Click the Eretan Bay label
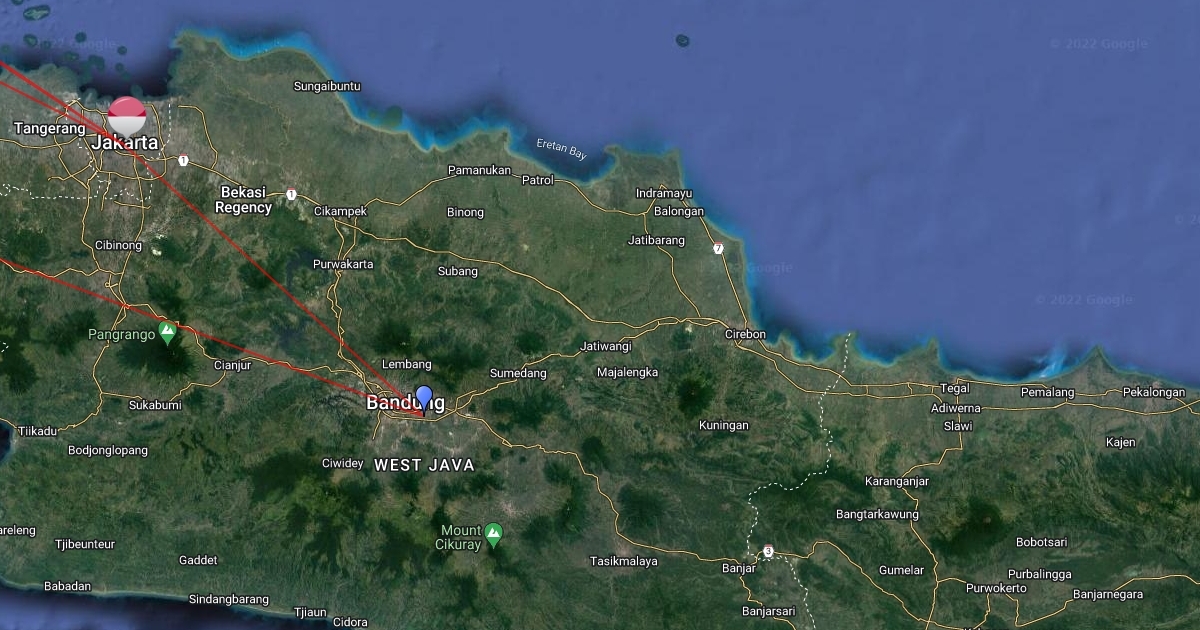The image size is (1200, 630). pyautogui.click(x=561, y=149)
